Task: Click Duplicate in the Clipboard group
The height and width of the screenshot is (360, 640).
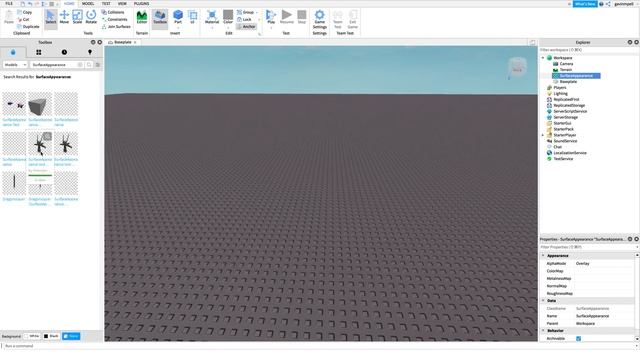Action: pos(28,27)
